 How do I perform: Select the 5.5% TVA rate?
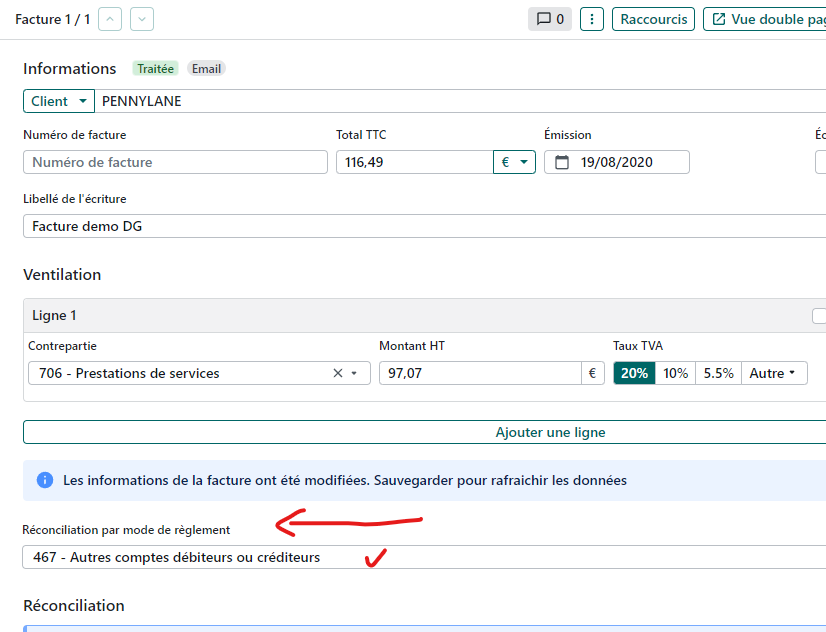click(718, 373)
